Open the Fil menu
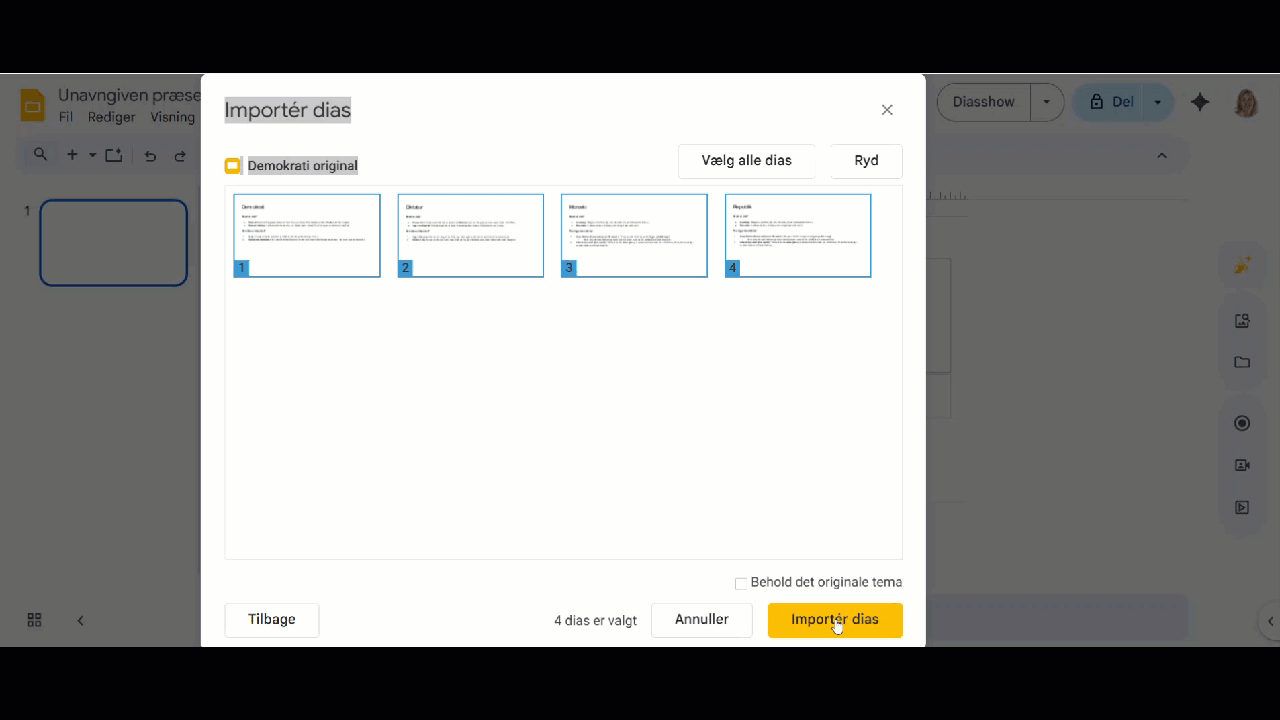The width and height of the screenshot is (1280, 720). pos(66,117)
